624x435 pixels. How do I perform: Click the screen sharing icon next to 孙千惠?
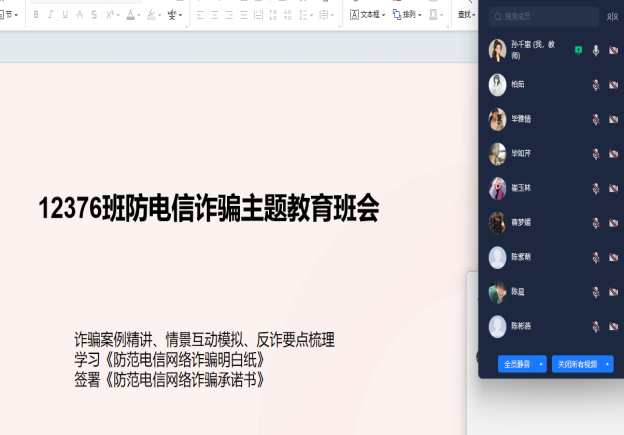click(x=578, y=50)
